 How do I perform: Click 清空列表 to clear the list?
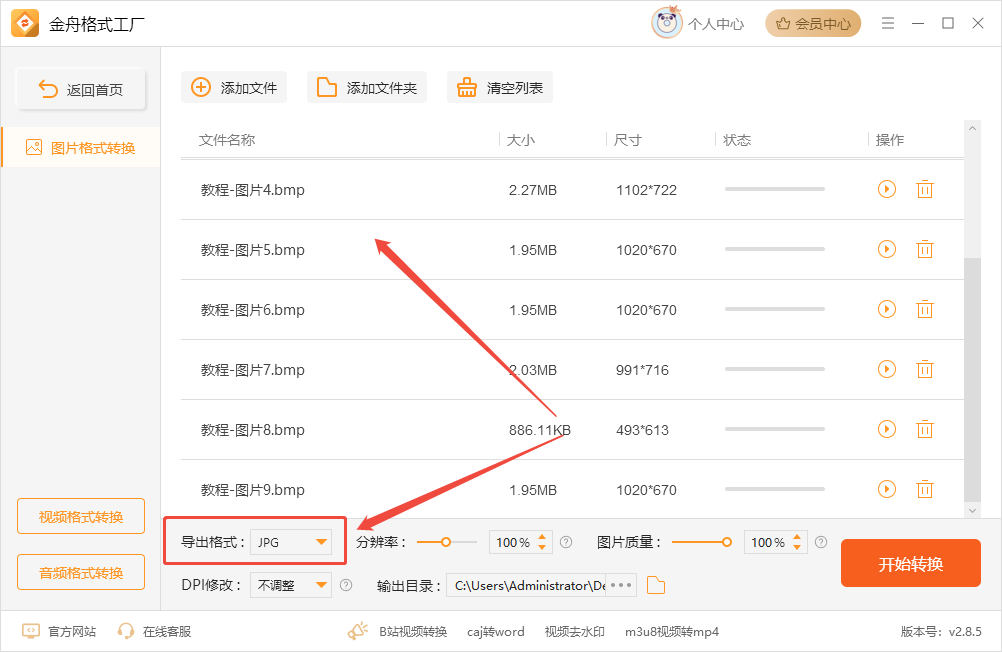[500, 88]
